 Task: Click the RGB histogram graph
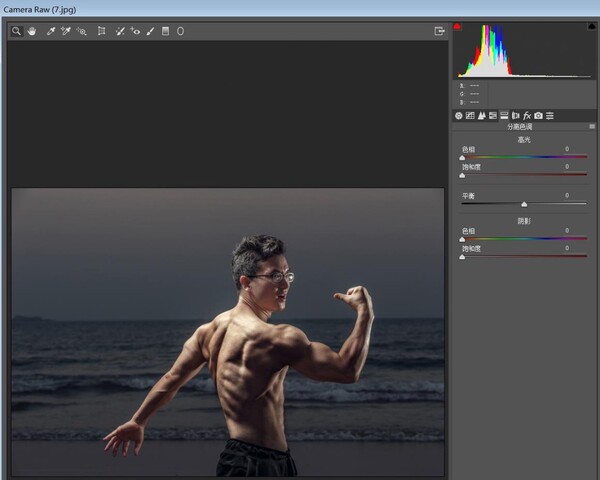pyautogui.click(x=524, y=51)
